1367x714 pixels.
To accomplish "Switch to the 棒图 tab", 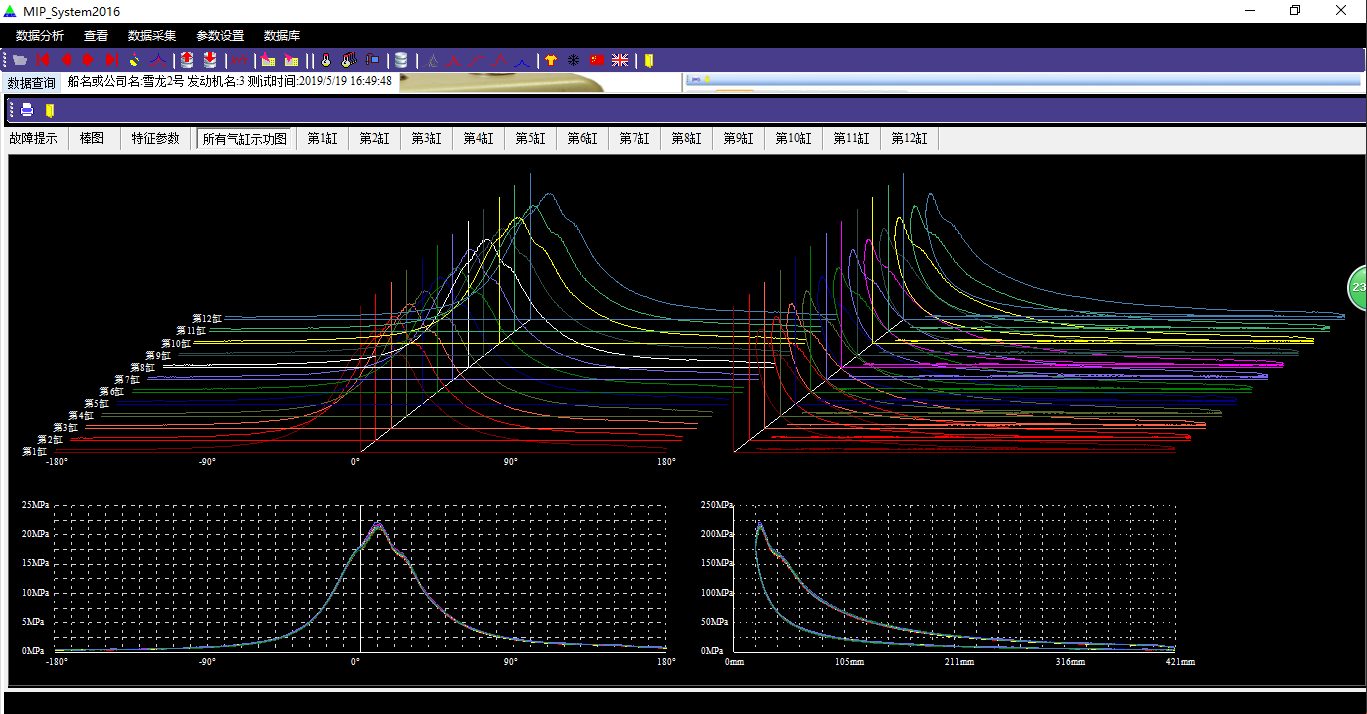I will click(92, 139).
